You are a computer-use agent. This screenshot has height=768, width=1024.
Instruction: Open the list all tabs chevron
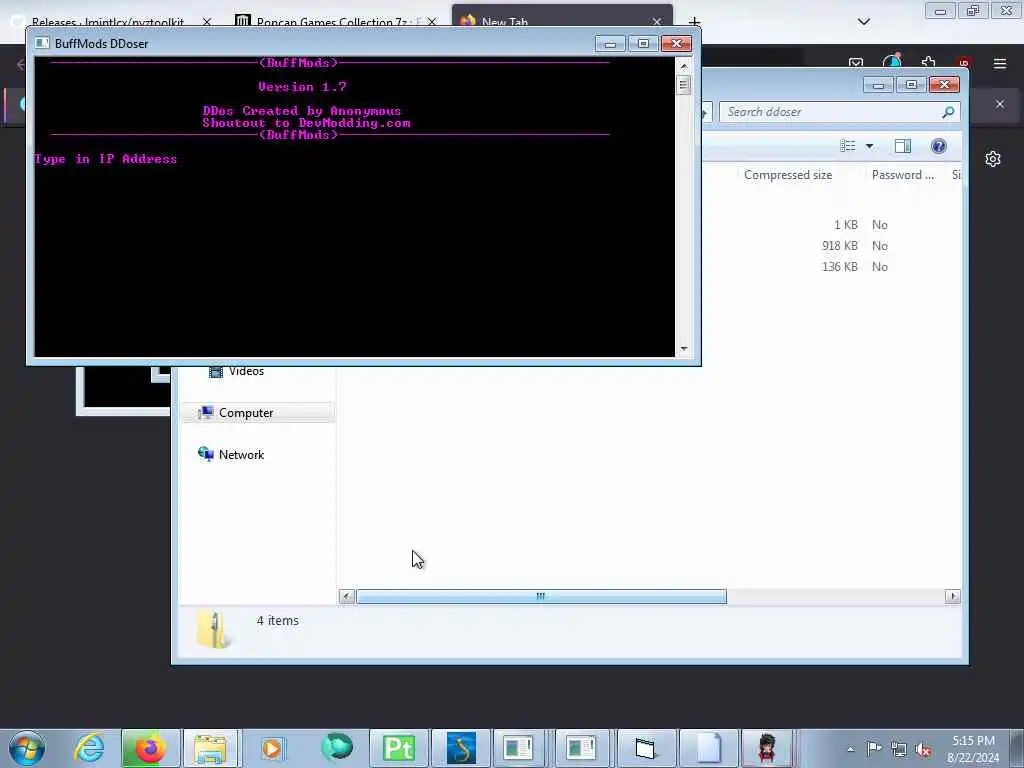tap(864, 22)
